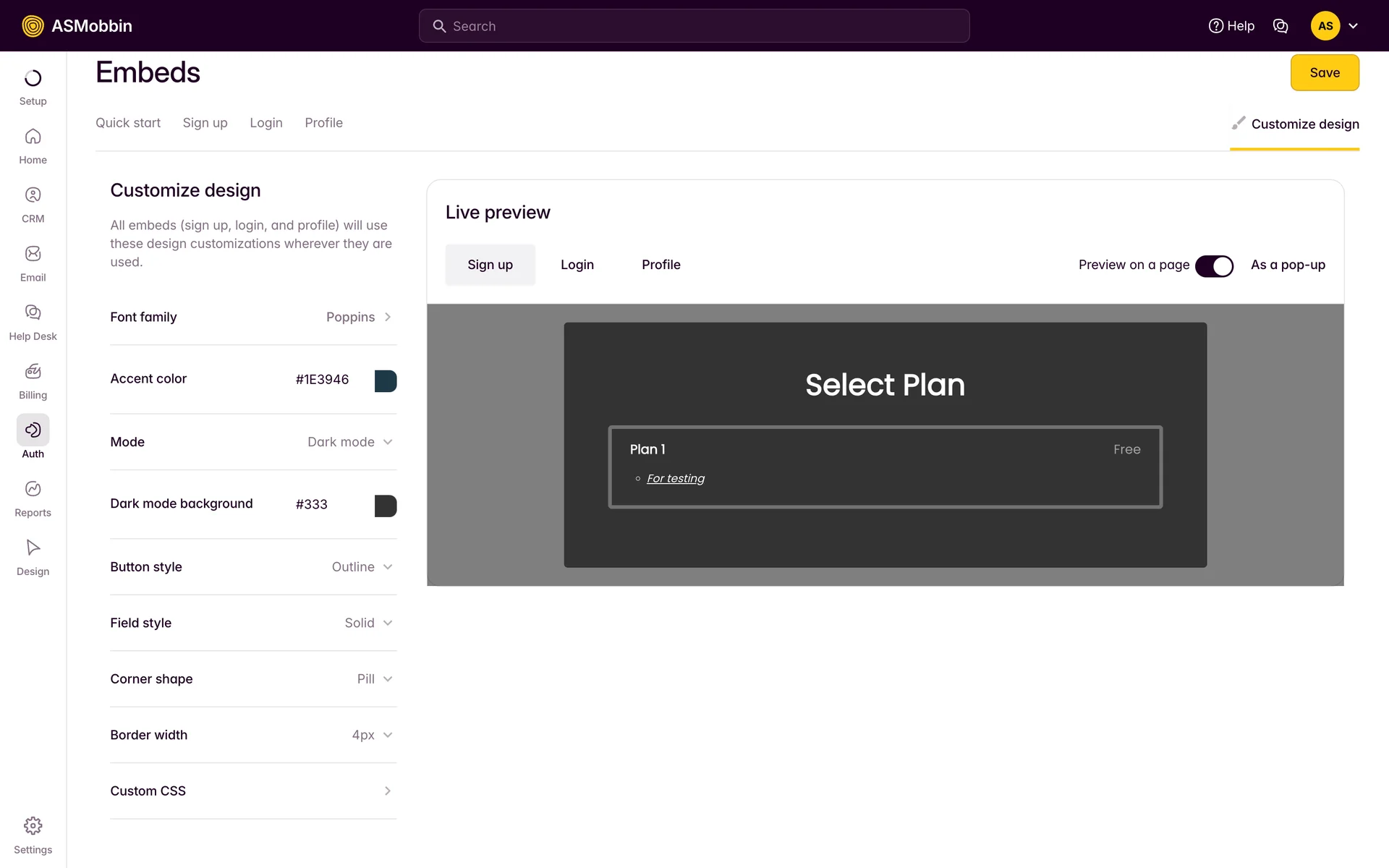
Task: Click the For testing link in Plan 1
Action: tap(675, 478)
